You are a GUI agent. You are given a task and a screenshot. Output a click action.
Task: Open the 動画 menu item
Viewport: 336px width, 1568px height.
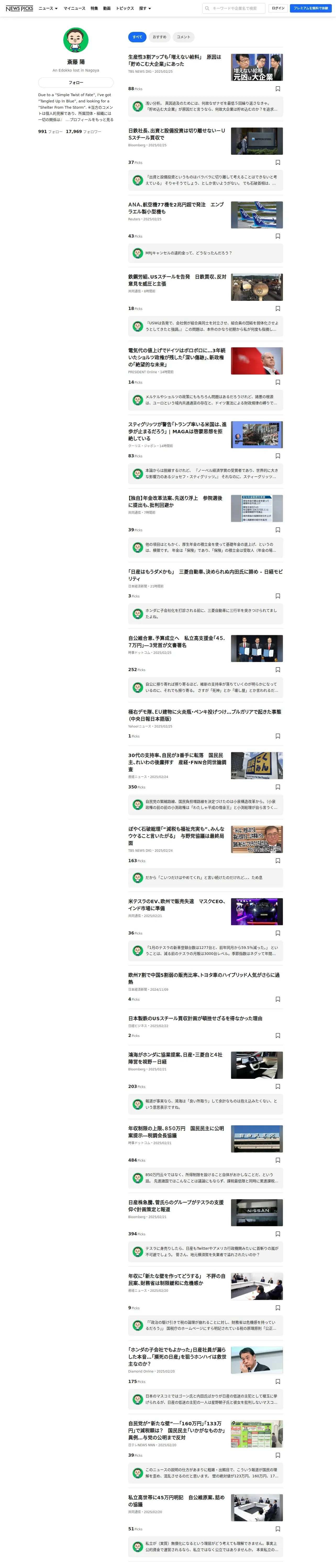[x=107, y=9]
